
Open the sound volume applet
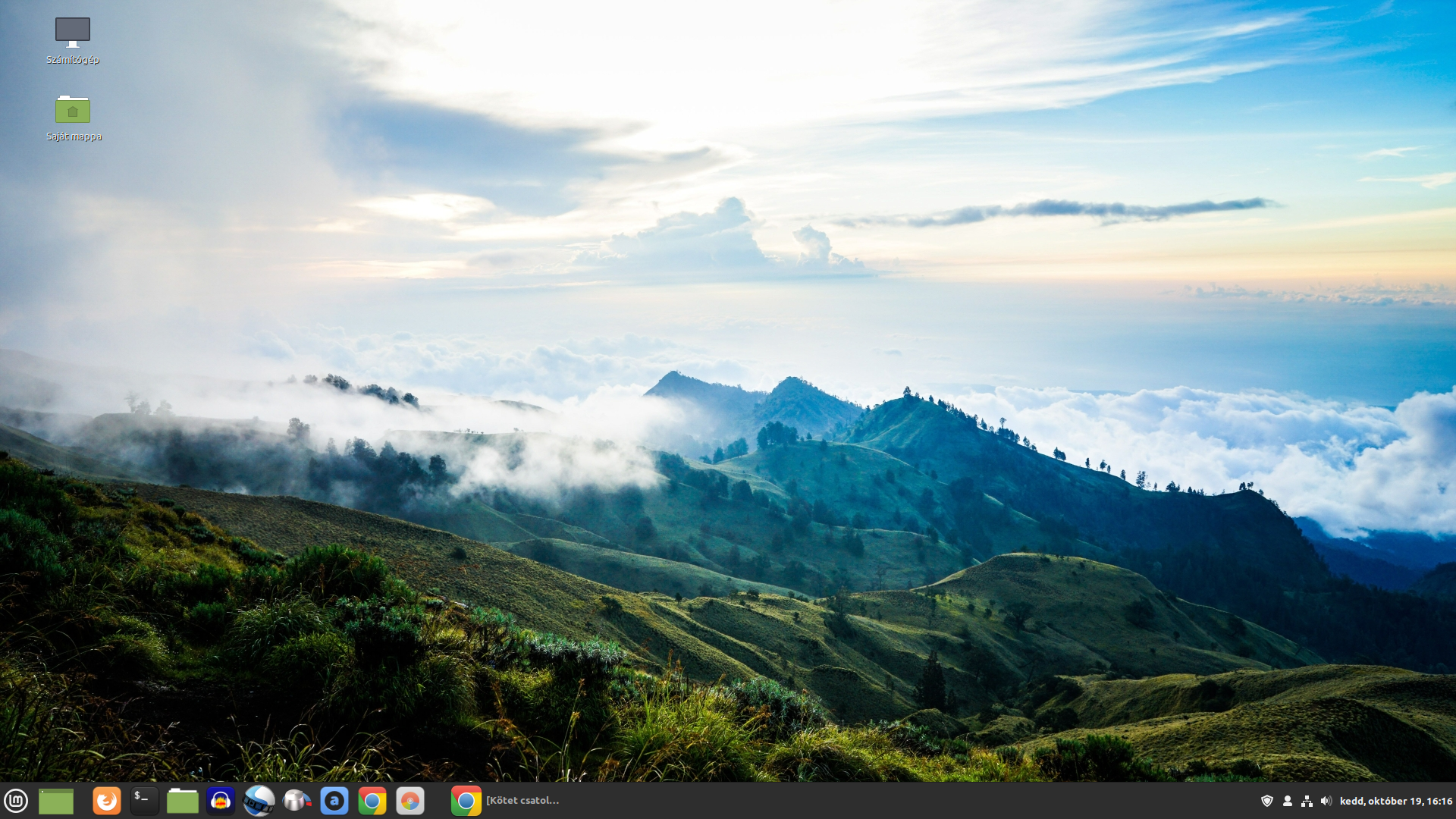coord(1326,801)
